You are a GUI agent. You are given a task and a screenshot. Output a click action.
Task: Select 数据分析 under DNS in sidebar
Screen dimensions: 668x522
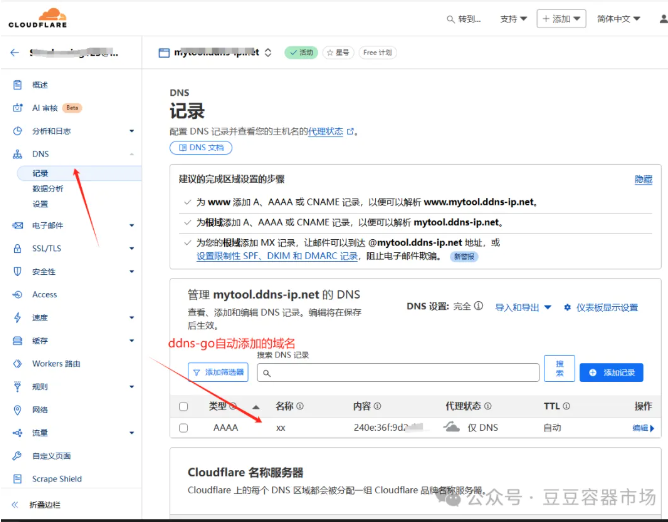(x=48, y=189)
